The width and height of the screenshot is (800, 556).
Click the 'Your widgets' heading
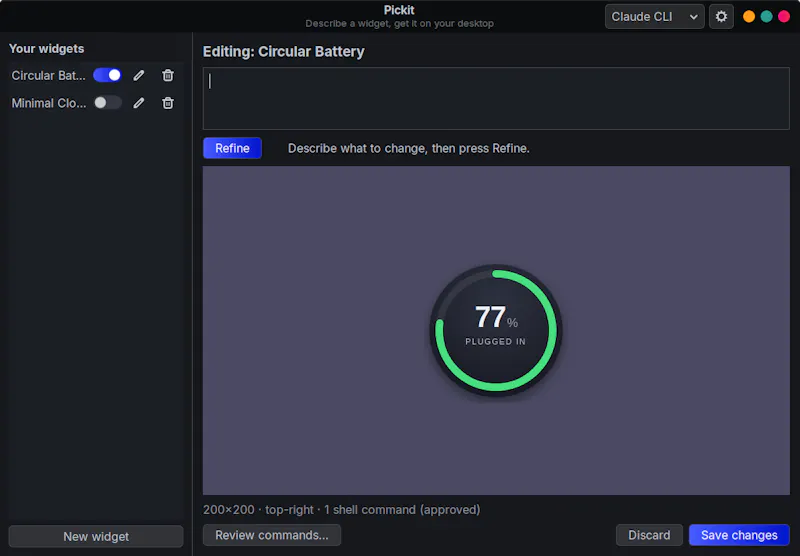pyautogui.click(x=46, y=48)
